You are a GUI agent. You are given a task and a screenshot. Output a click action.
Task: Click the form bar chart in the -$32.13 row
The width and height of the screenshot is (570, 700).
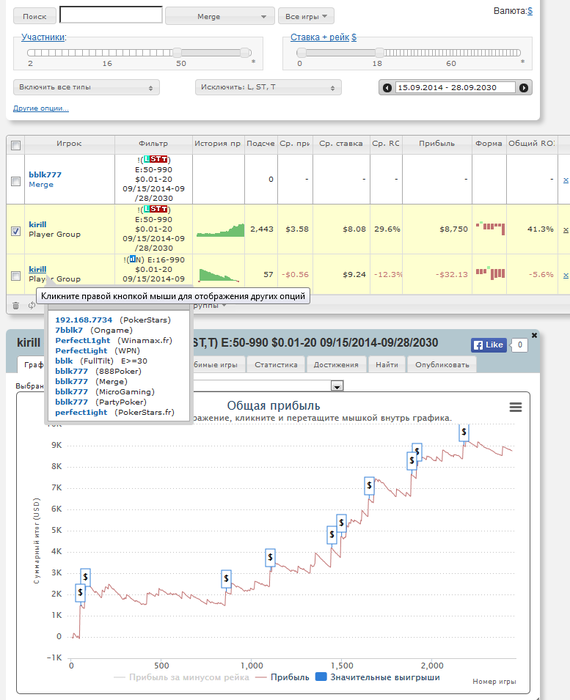[490, 273]
